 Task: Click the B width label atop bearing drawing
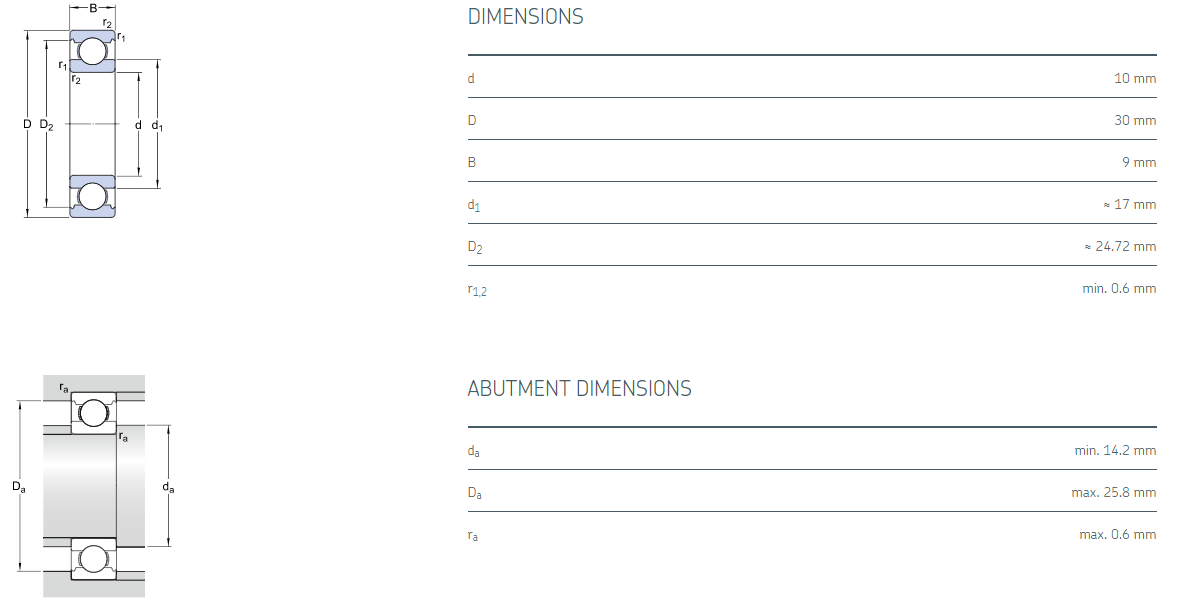coord(93,8)
